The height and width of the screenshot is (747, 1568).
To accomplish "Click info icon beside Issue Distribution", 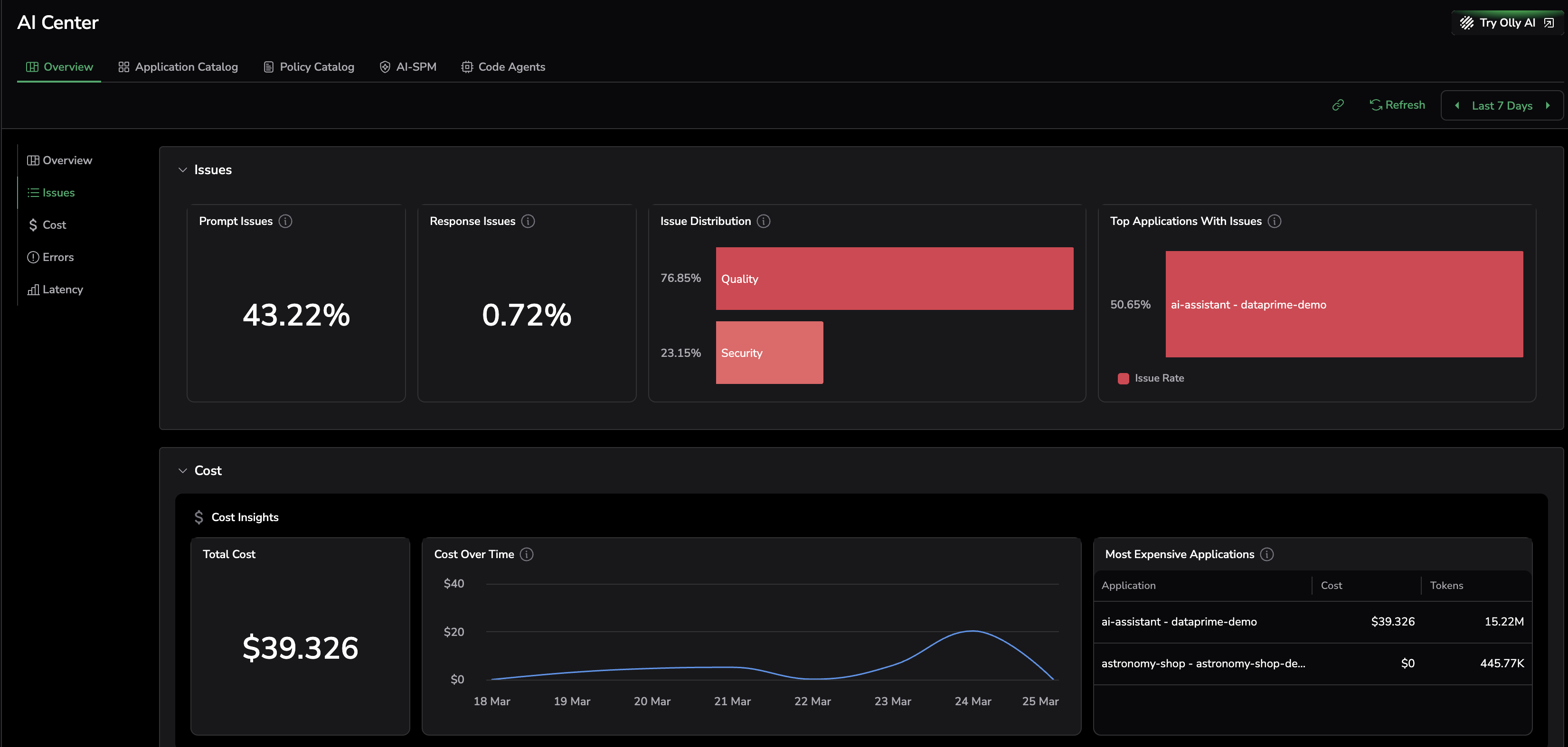I will (763, 222).
